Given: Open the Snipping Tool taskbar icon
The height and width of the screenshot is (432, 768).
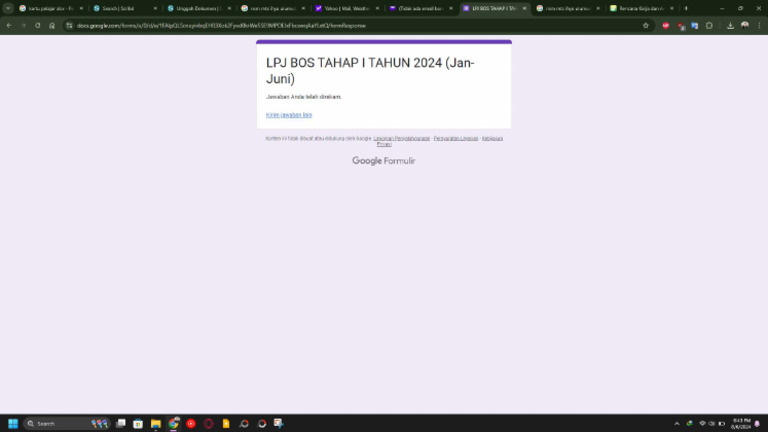Looking at the screenshot, I should click(279, 423).
